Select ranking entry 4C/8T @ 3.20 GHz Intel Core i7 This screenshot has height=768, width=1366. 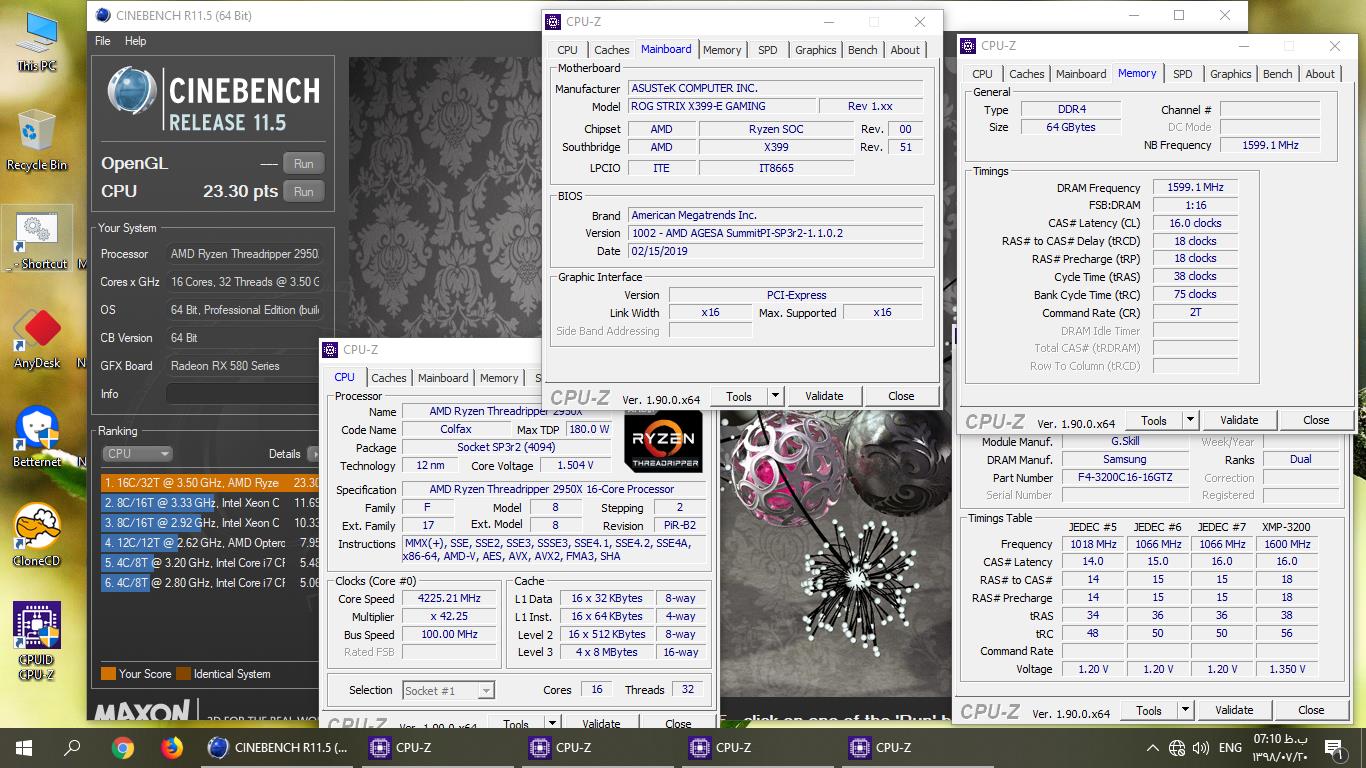coord(210,562)
